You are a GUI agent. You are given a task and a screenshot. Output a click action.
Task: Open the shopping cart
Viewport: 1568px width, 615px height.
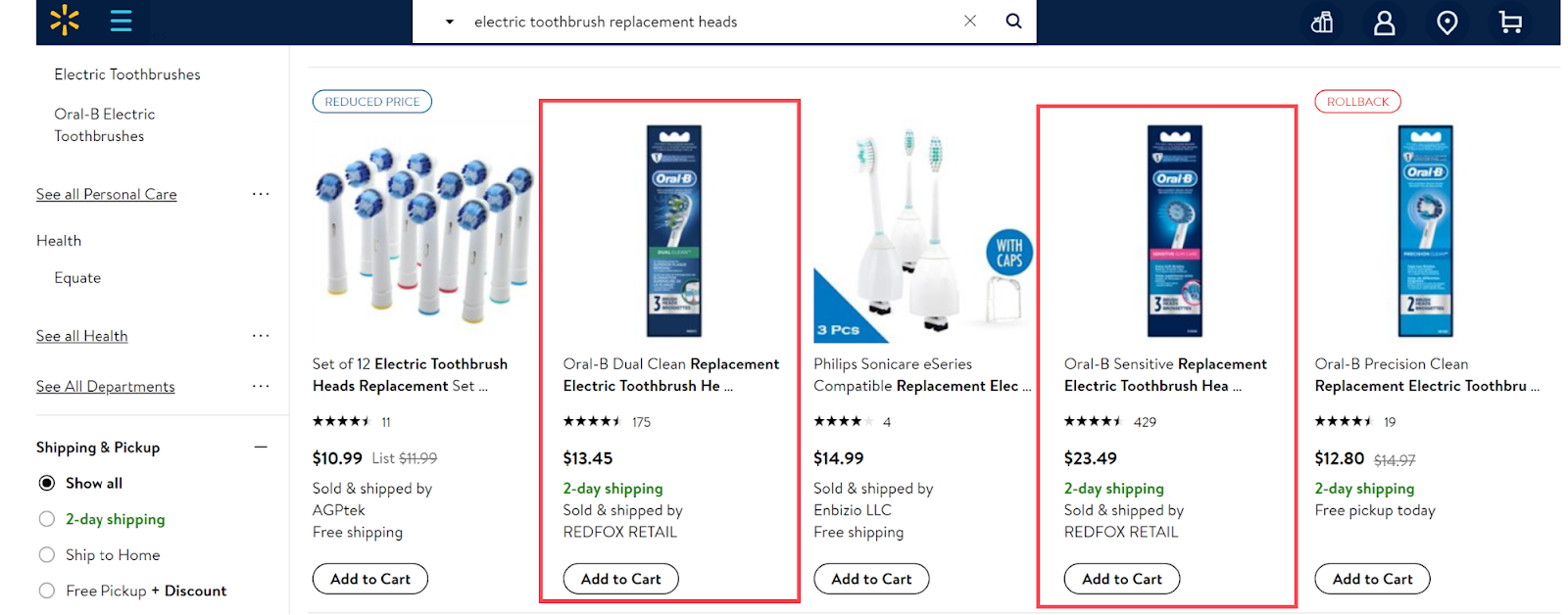tap(1510, 22)
